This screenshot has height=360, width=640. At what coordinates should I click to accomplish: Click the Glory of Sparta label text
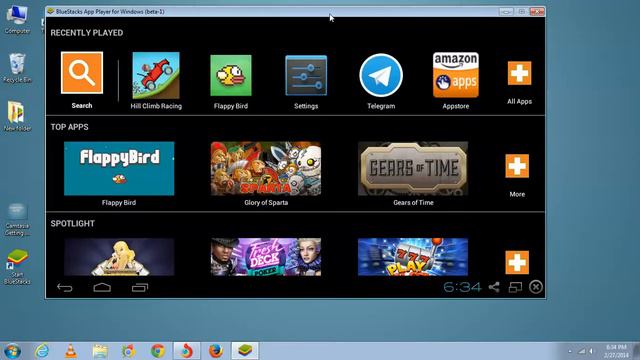(266, 202)
